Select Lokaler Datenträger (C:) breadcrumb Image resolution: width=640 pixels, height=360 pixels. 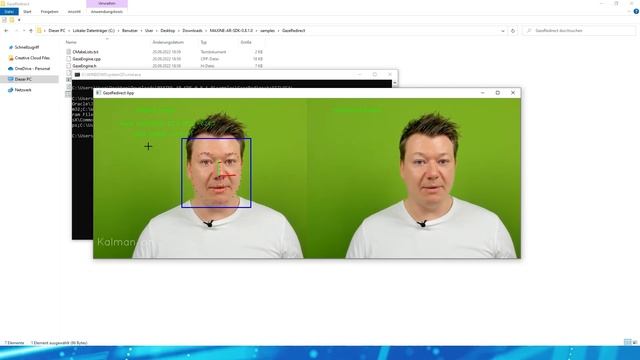[x=93, y=31]
